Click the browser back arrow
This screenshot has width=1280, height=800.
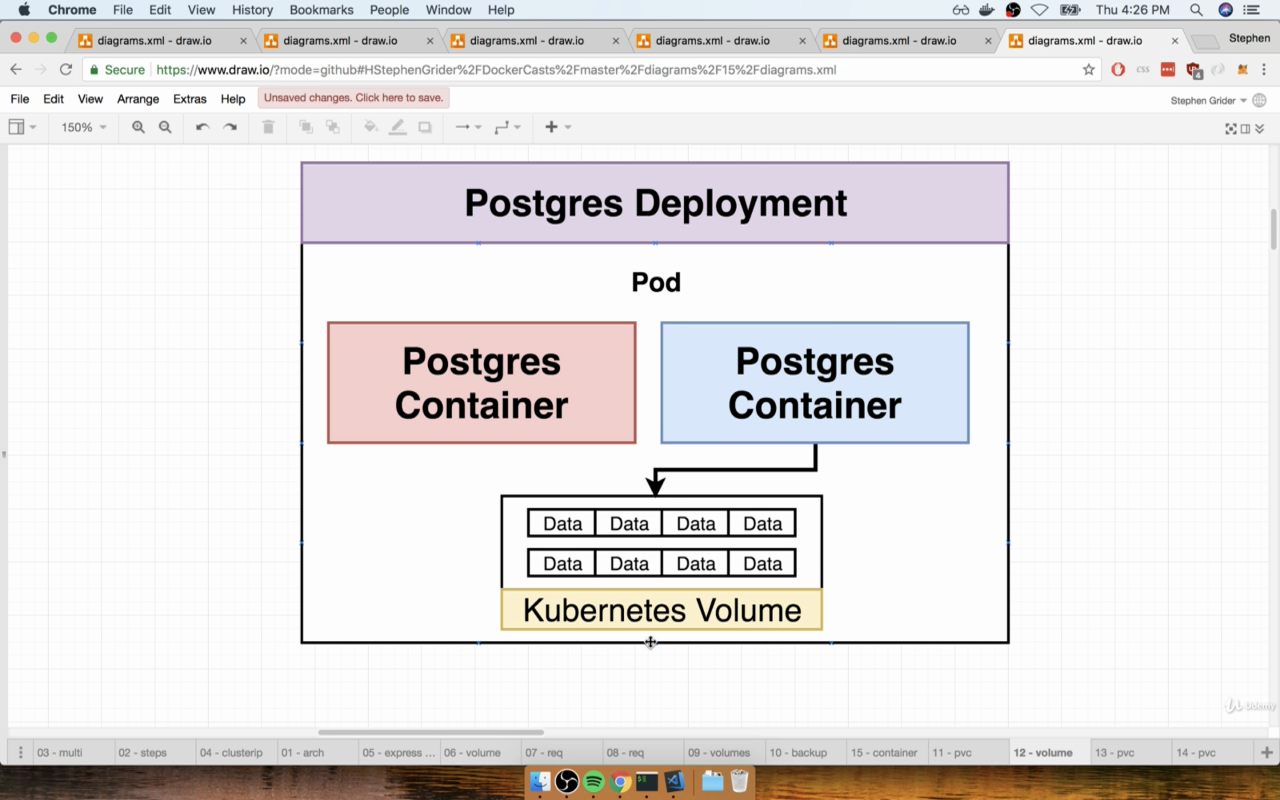(x=16, y=70)
